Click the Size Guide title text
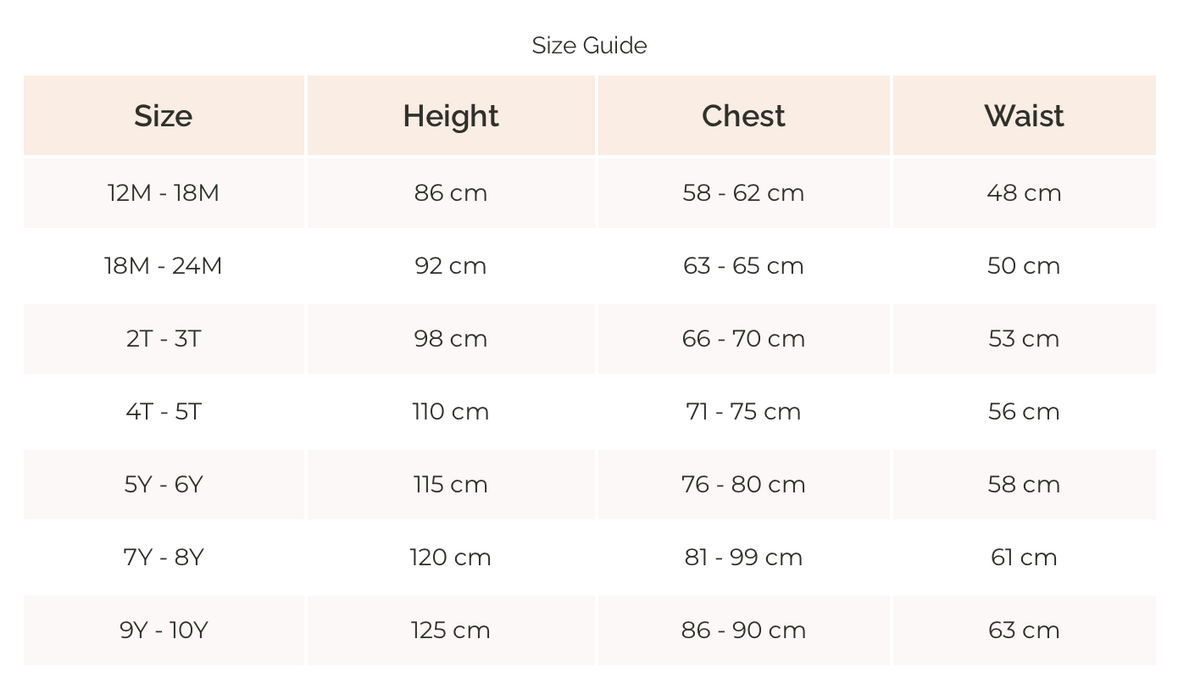 tap(589, 46)
